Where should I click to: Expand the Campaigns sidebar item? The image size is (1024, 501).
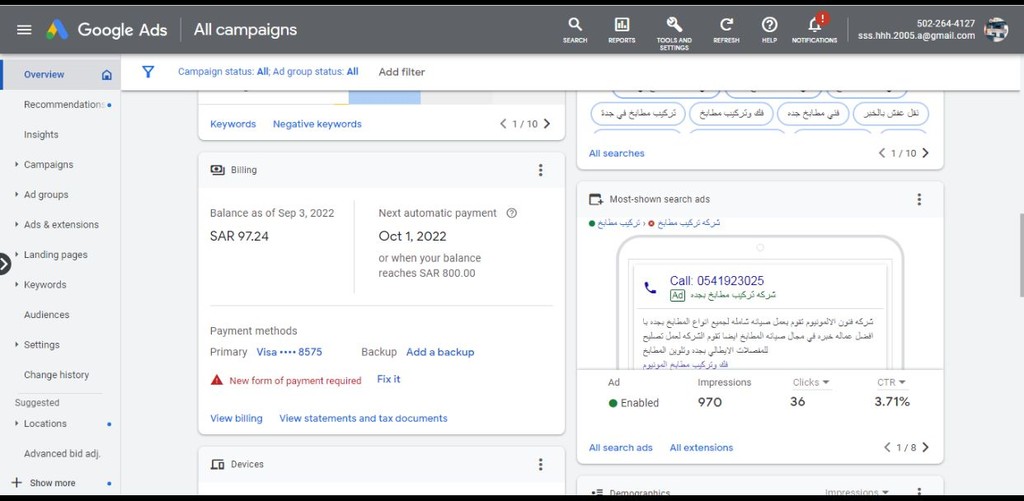tap(16, 165)
